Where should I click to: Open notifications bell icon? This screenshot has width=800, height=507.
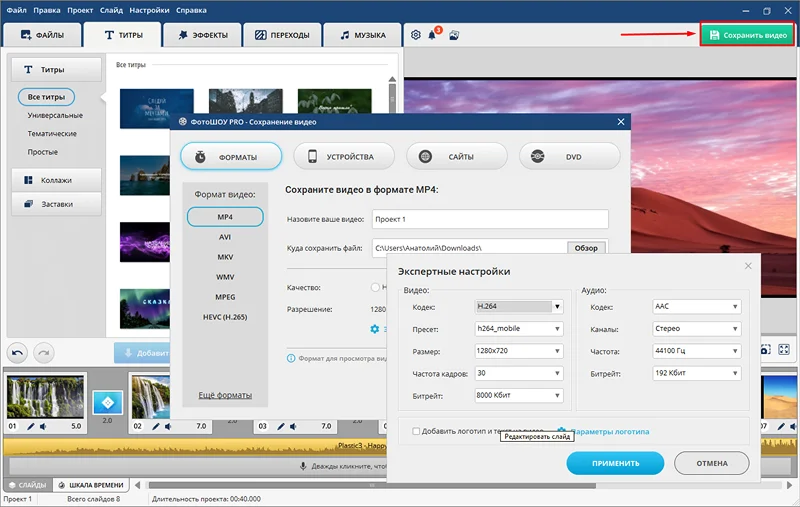tap(433, 35)
